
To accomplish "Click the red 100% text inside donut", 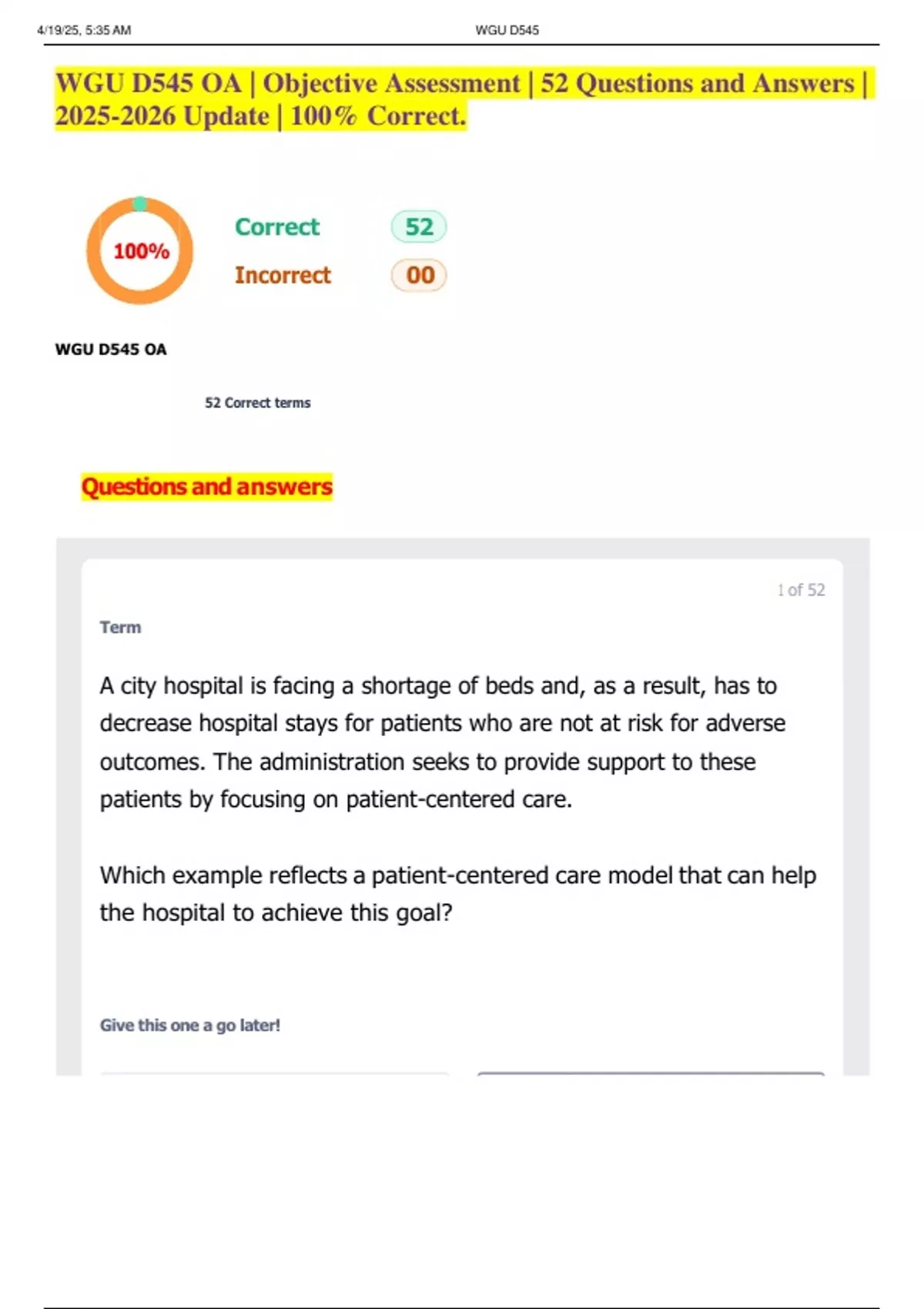I will [141, 251].
